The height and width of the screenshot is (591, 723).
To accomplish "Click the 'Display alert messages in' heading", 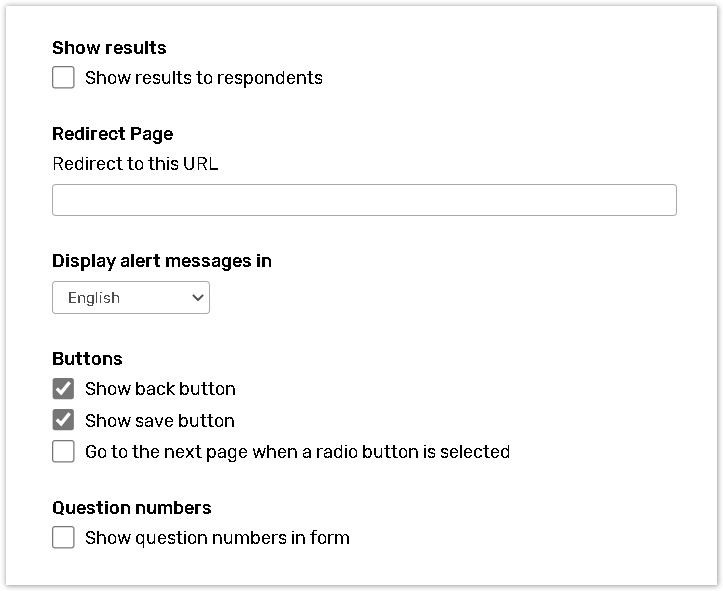I will point(162,261).
